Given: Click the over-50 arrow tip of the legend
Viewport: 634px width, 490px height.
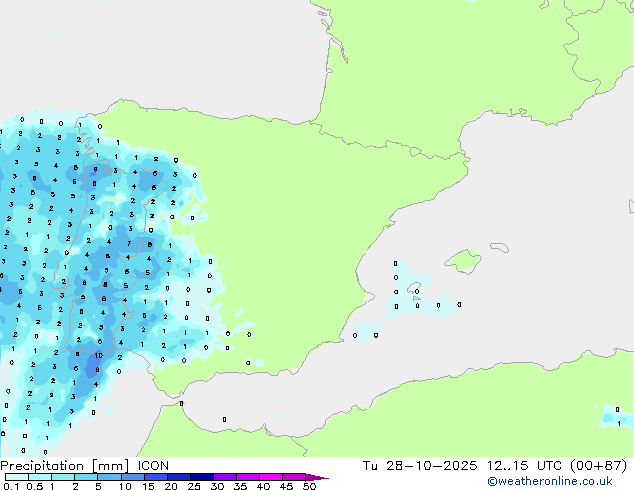Looking at the screenshot, I should click(x=317, y=477).
